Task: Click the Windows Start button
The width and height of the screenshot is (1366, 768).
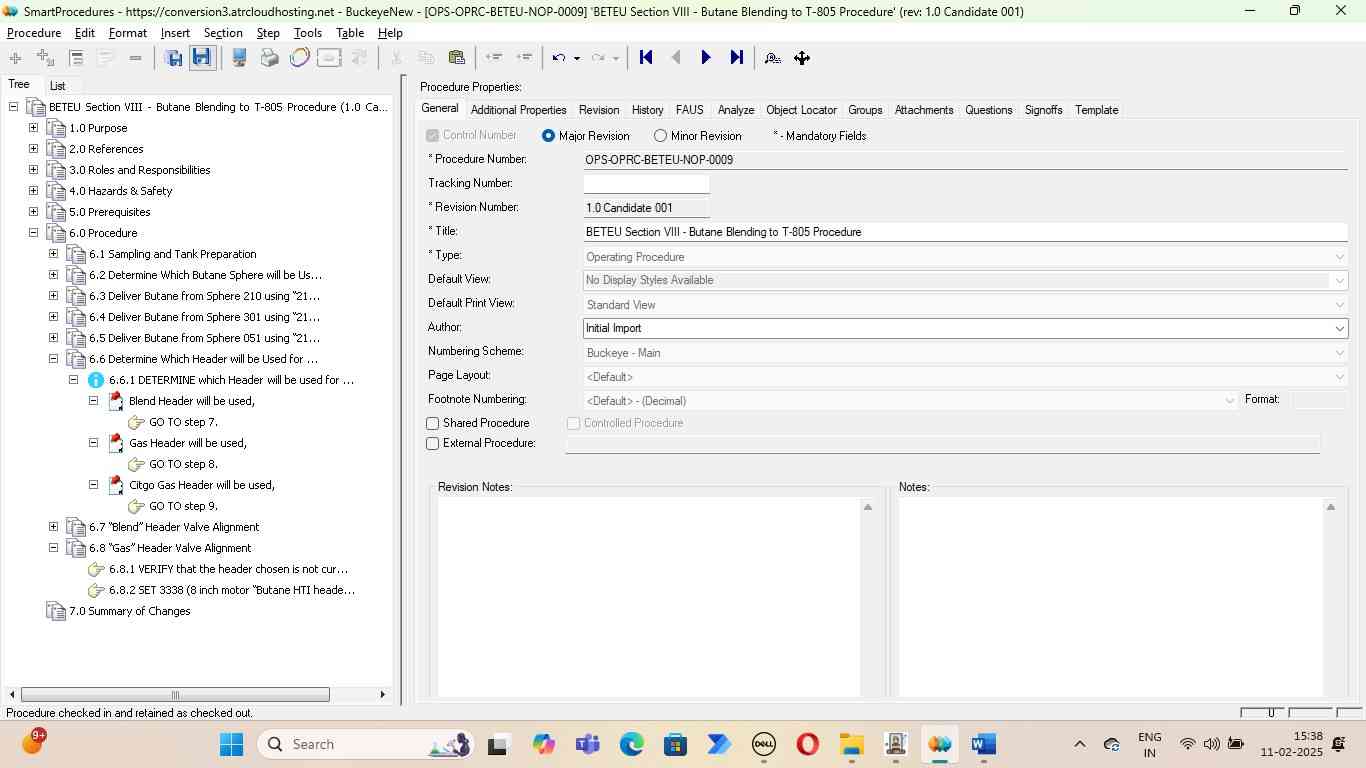Action: click(x=231, y=744)
